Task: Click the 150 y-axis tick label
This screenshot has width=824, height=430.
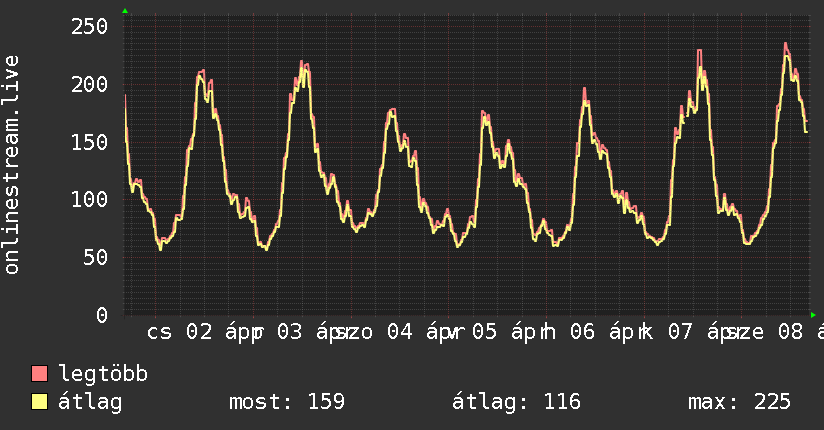Action: point(89,142)
